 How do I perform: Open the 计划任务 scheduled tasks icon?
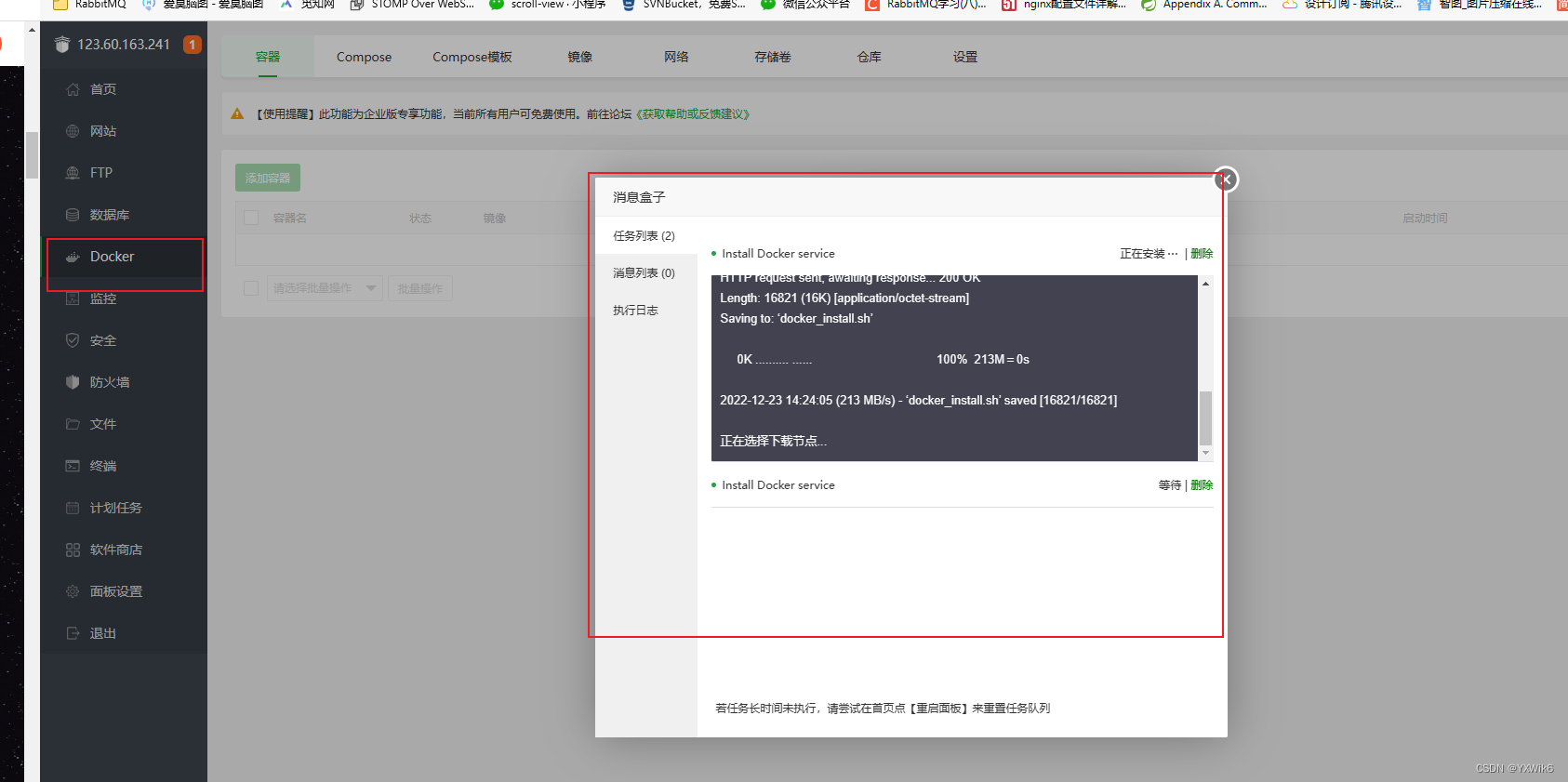pos(73,508)
